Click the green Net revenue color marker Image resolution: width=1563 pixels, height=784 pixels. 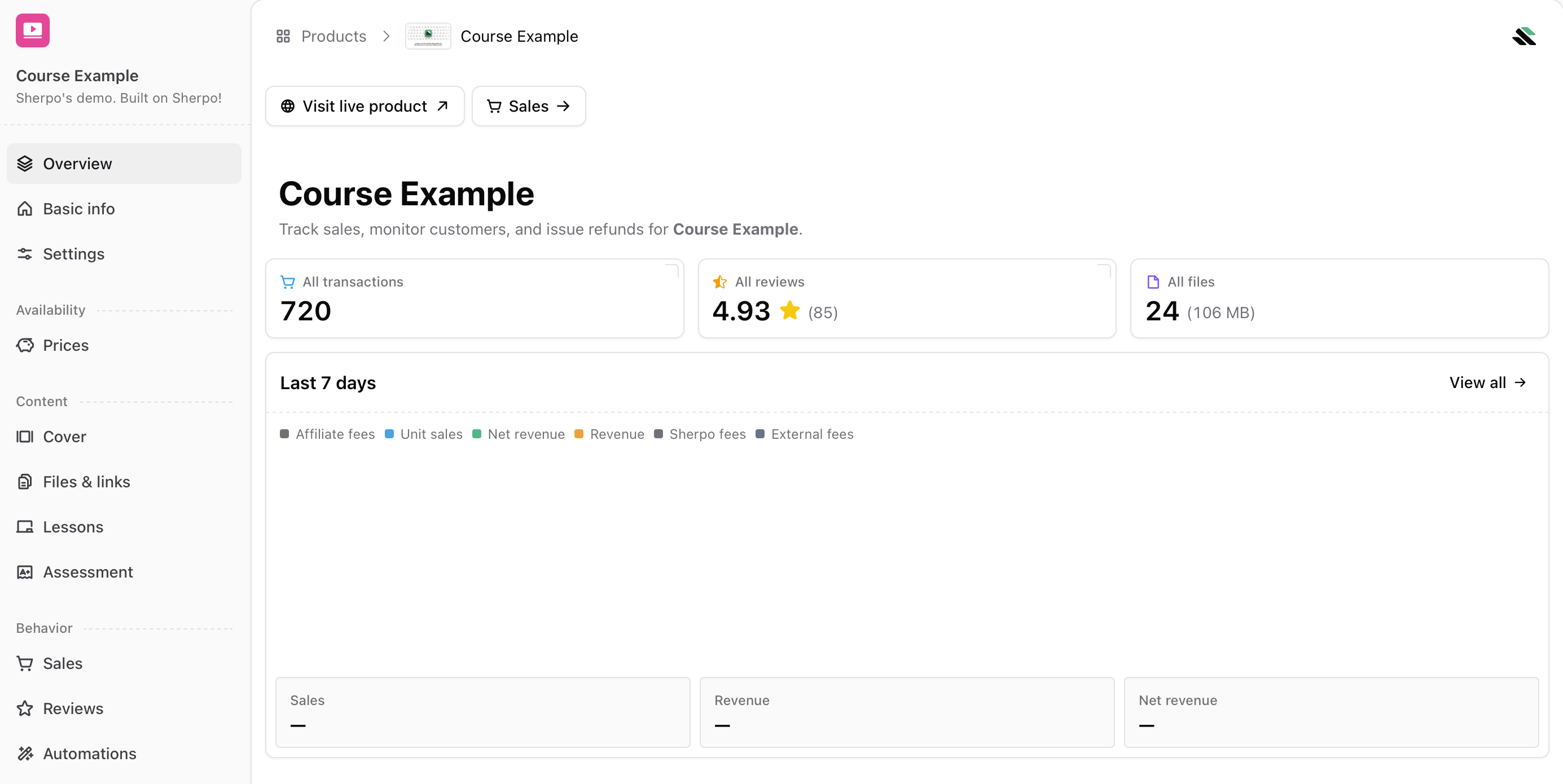point(477,434)
